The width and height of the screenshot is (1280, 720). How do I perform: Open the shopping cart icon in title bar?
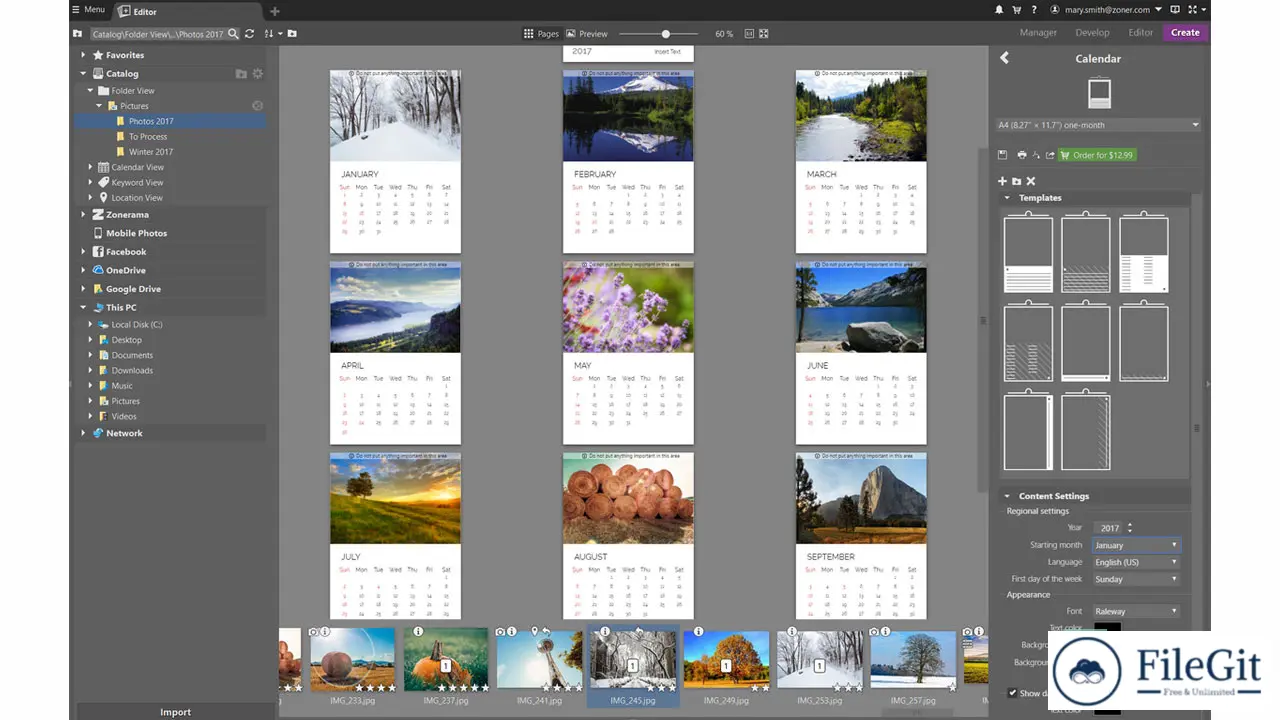click(x=1017, y=10)
